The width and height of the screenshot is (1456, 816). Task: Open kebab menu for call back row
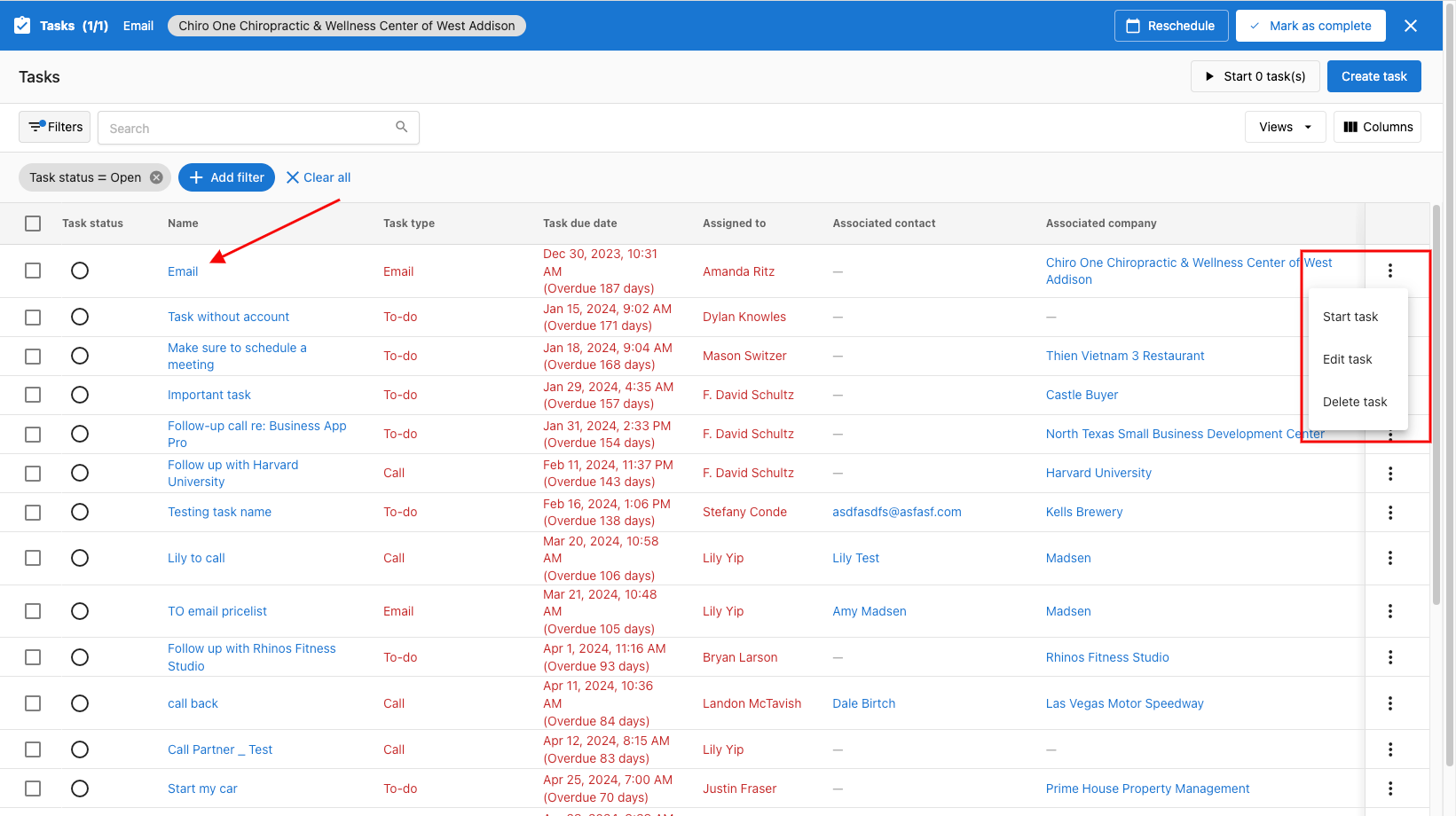[x=1390, y=703]
